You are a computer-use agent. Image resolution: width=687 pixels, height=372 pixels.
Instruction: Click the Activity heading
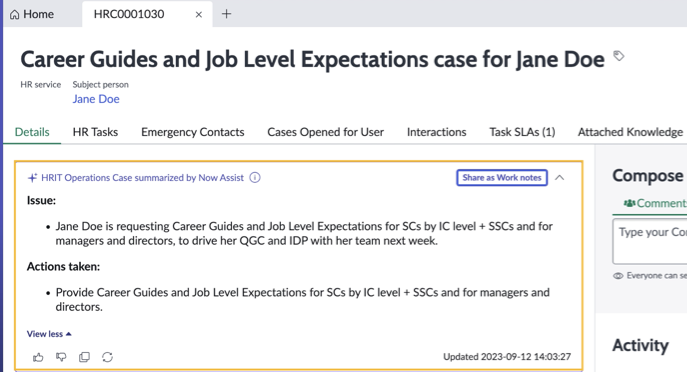coord(640,345)
